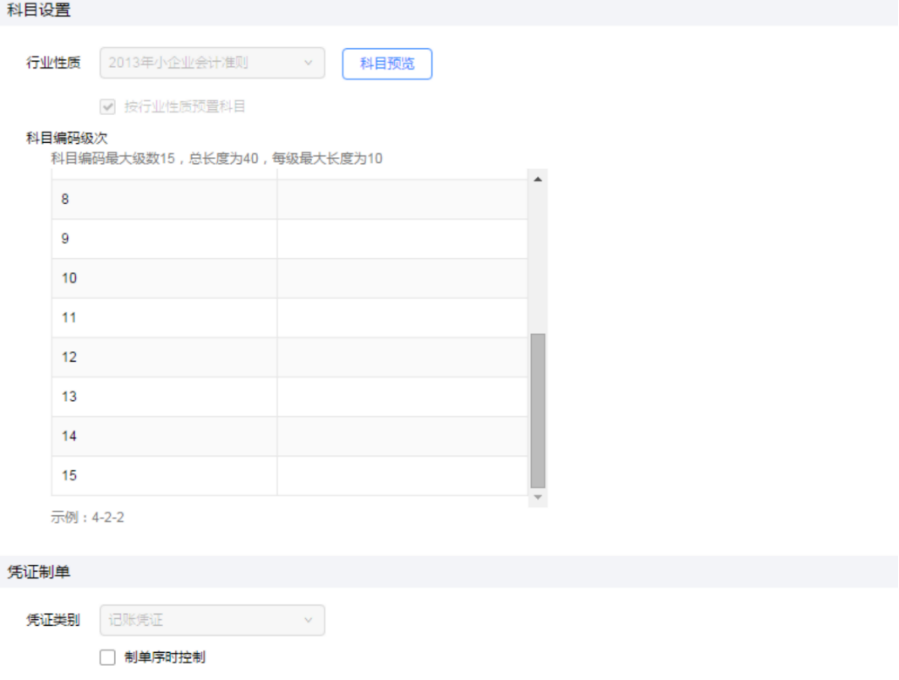Click the length cell for level 11

(402, 318)
